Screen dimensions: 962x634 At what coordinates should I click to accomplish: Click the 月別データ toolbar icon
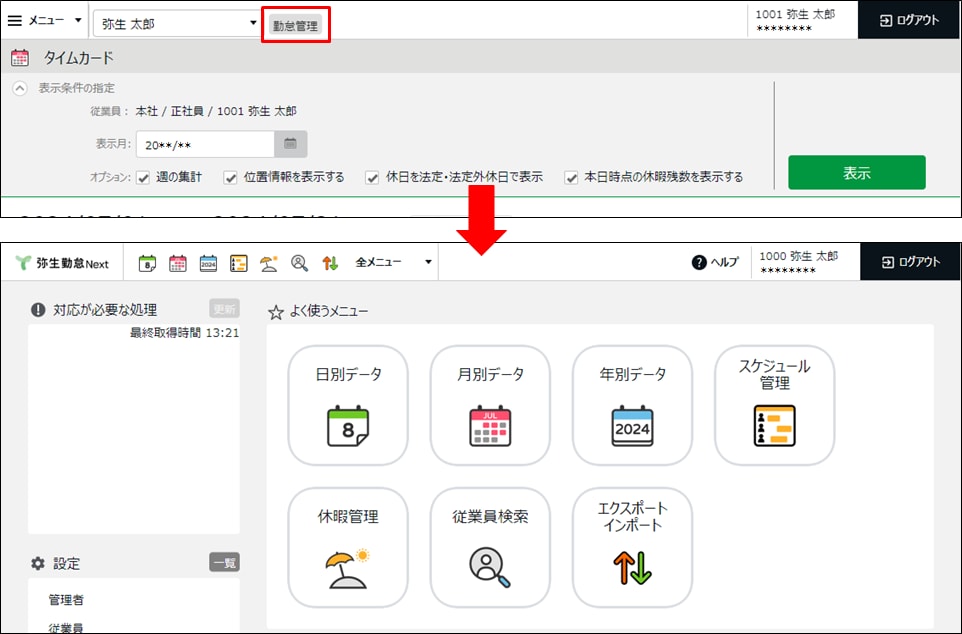pyautogui.click(x=178, y=263)
